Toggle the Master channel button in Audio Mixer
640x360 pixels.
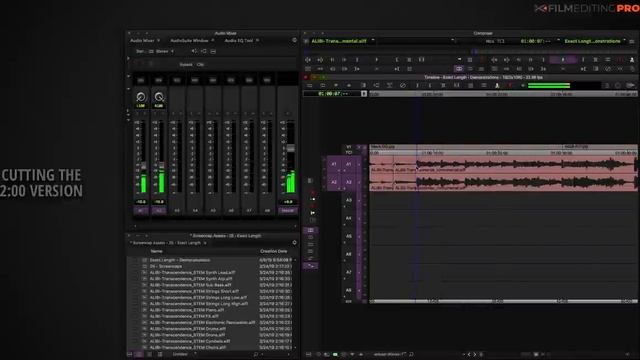(x=287, y=211)
